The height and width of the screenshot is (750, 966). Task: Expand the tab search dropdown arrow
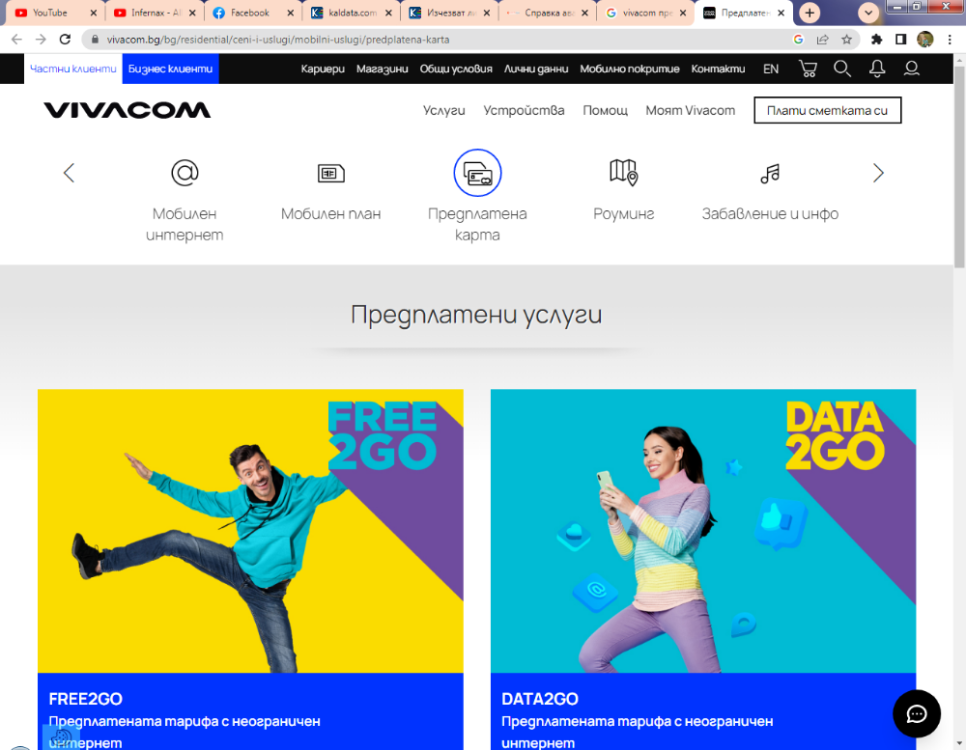pyautogui.click(x=868, y=12)
